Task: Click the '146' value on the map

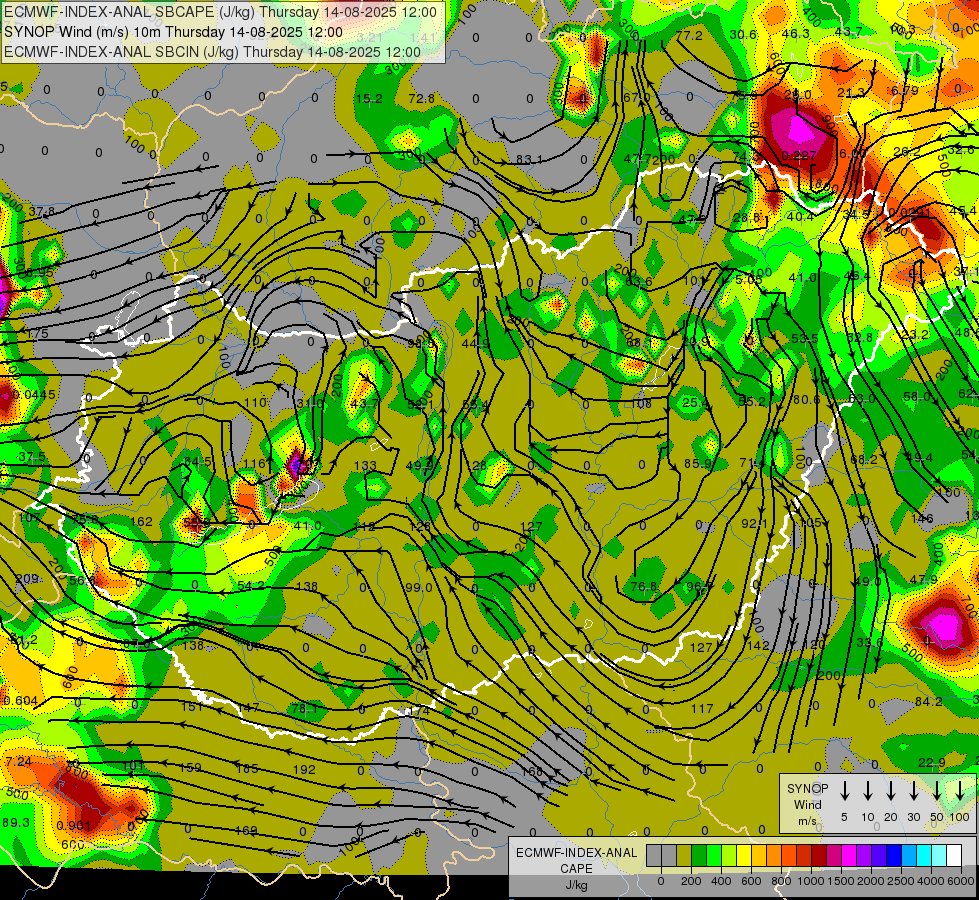Action: click(x=922, y=518)
